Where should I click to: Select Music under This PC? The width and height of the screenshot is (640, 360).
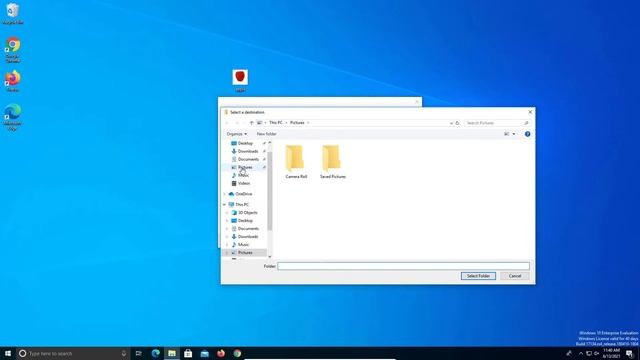[243, 244]
